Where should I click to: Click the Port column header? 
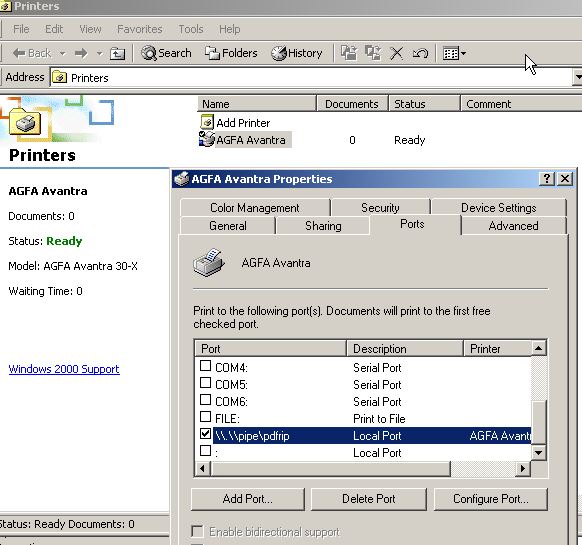271,349
